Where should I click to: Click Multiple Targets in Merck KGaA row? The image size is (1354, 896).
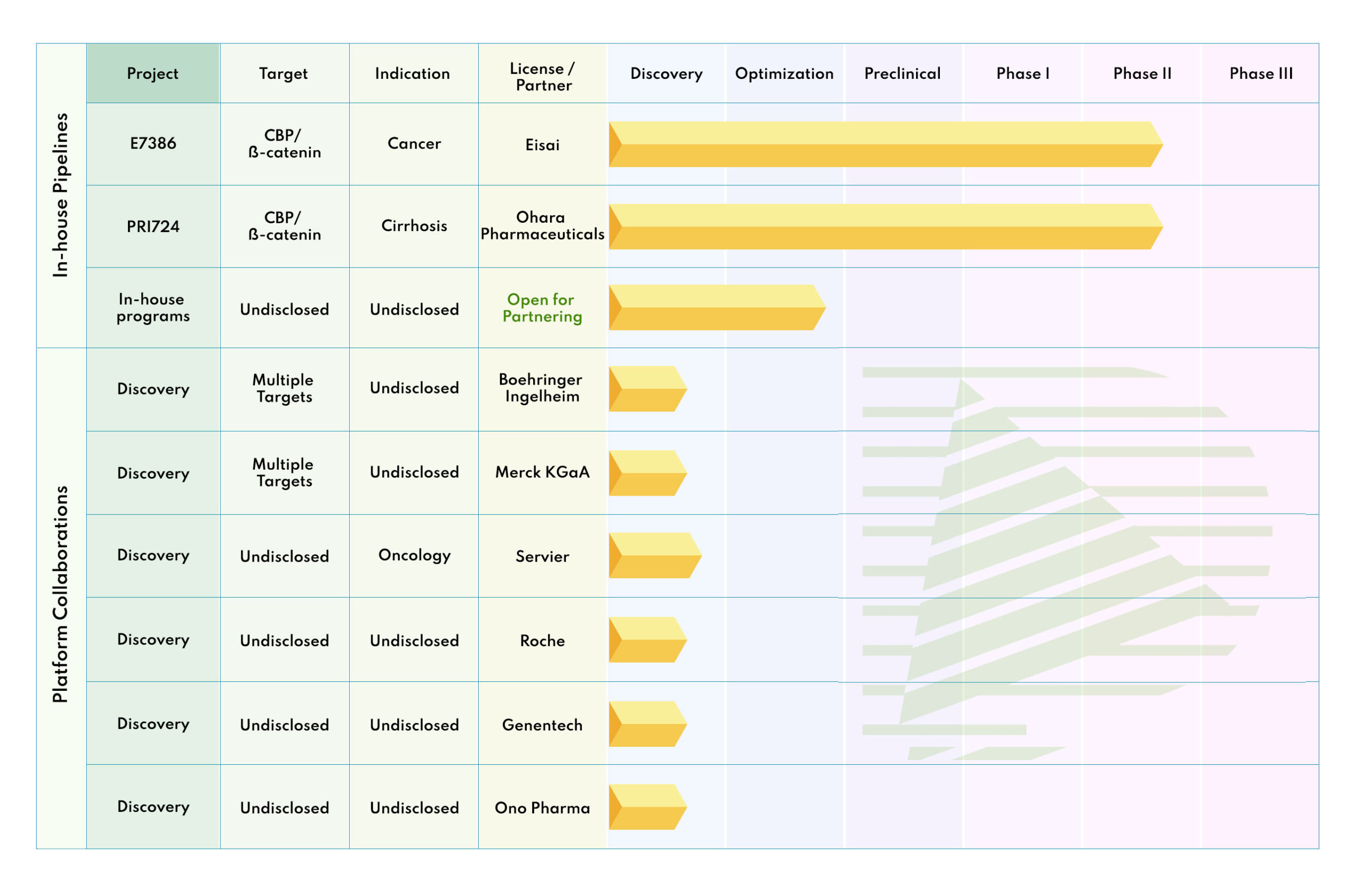(285, 472)
